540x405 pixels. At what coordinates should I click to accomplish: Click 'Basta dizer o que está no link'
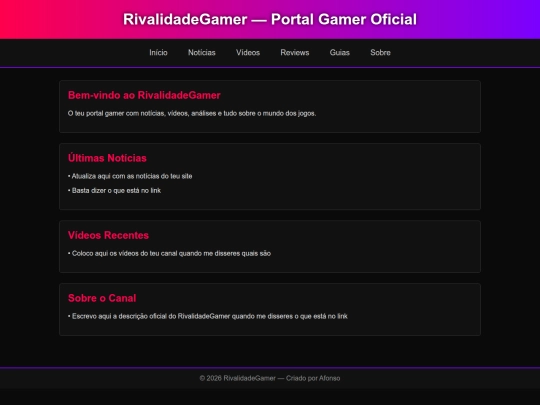(x=114, y=190)
